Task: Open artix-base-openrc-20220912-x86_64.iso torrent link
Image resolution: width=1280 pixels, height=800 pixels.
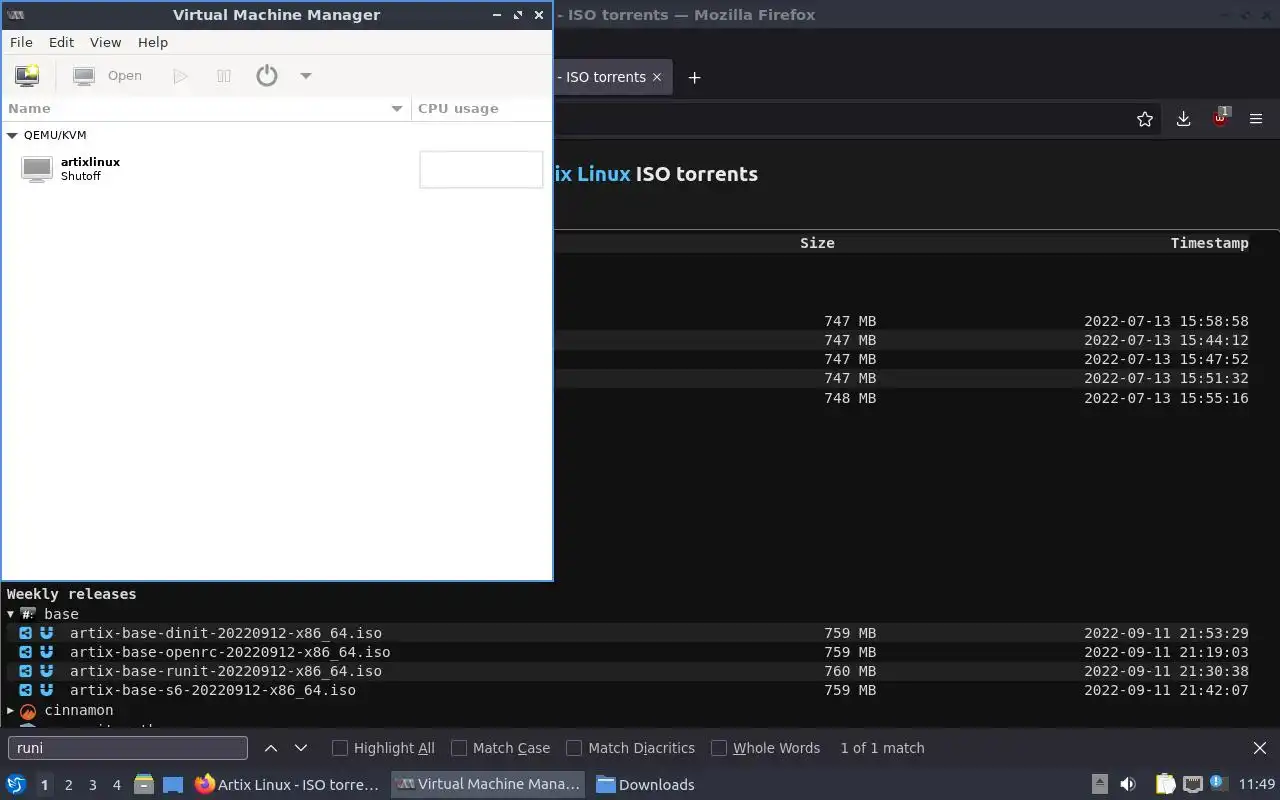Action: 230,652
